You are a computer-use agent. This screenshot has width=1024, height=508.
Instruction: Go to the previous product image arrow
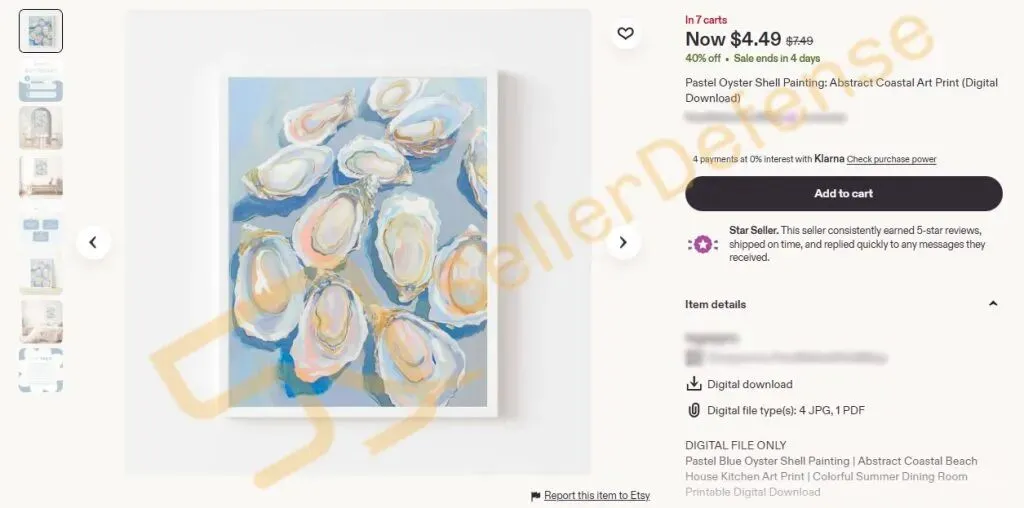click(x=93, y=242)
